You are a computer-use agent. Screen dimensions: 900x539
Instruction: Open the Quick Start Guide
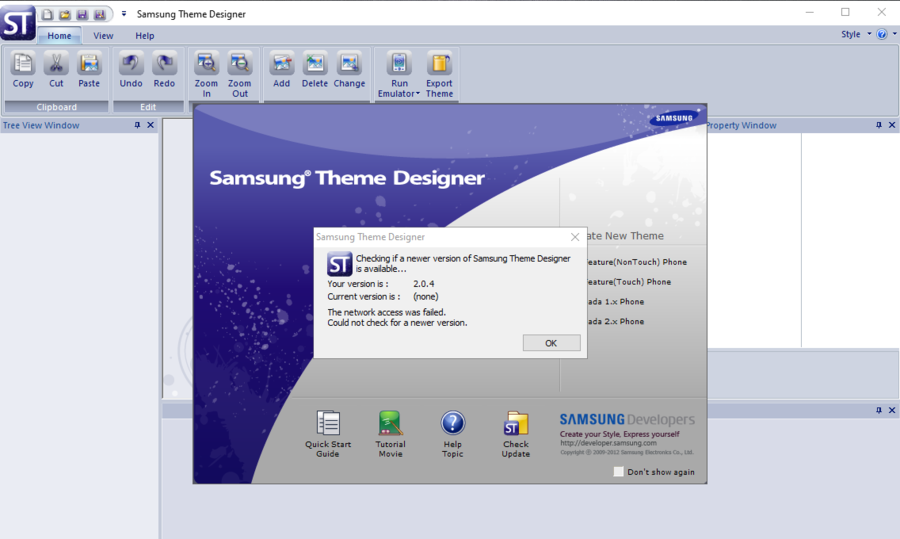[328, 434]
